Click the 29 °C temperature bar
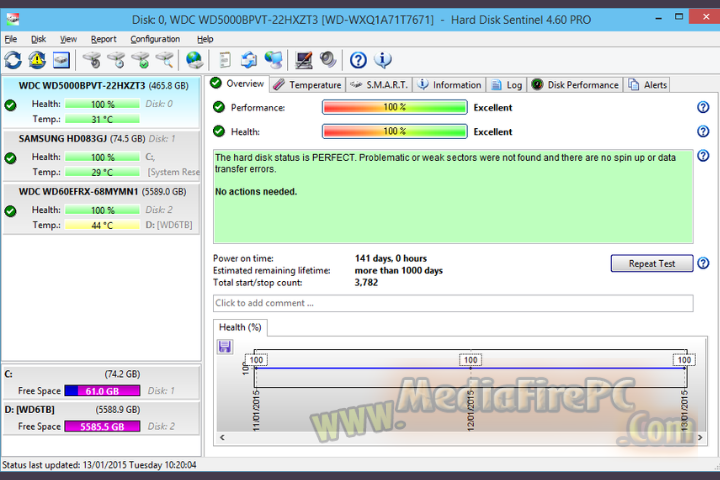This screenshot has width=720, height=480. click(x=102, y=172)
